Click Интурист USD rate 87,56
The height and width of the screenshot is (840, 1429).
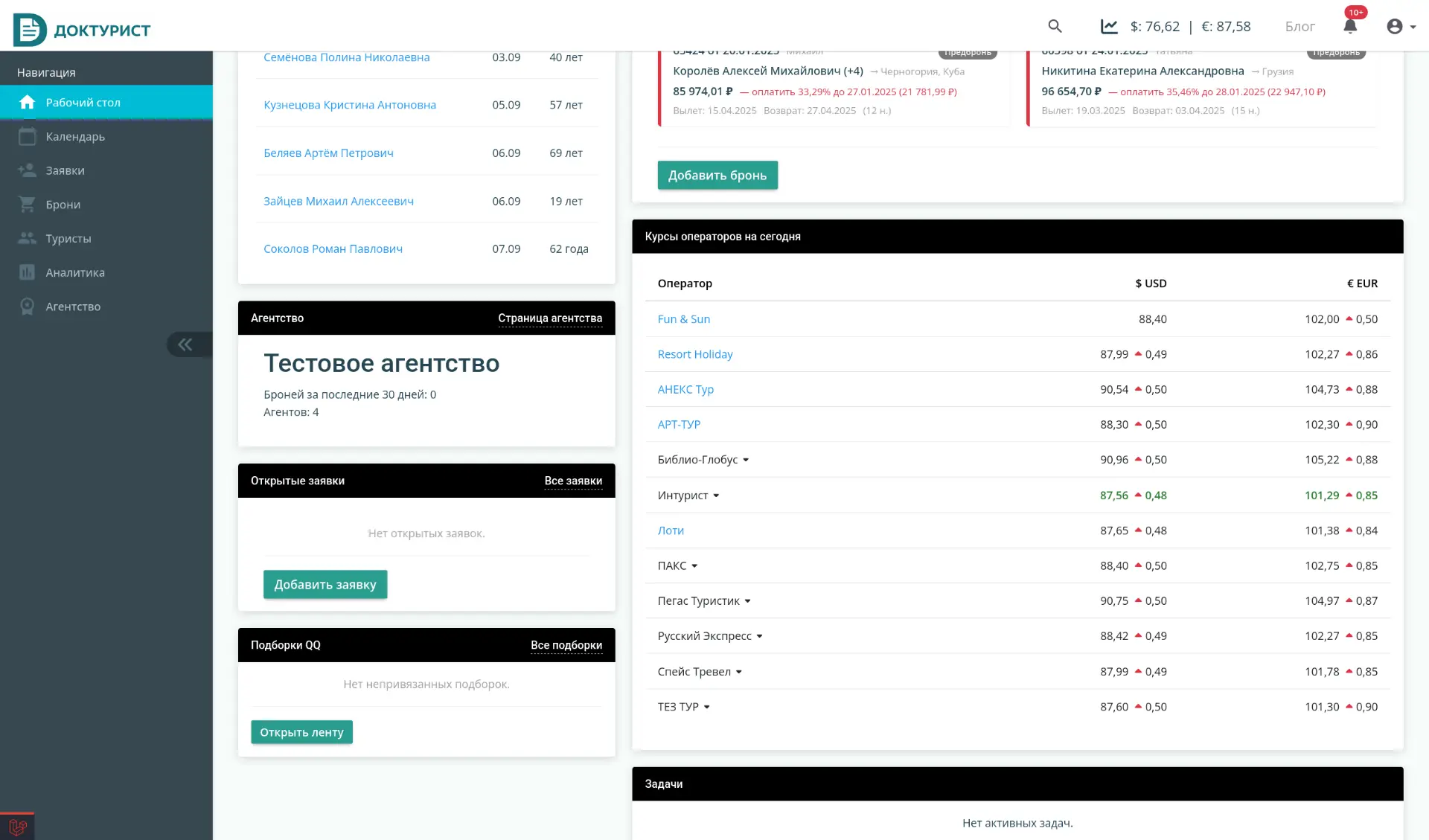coord(1113,496)
